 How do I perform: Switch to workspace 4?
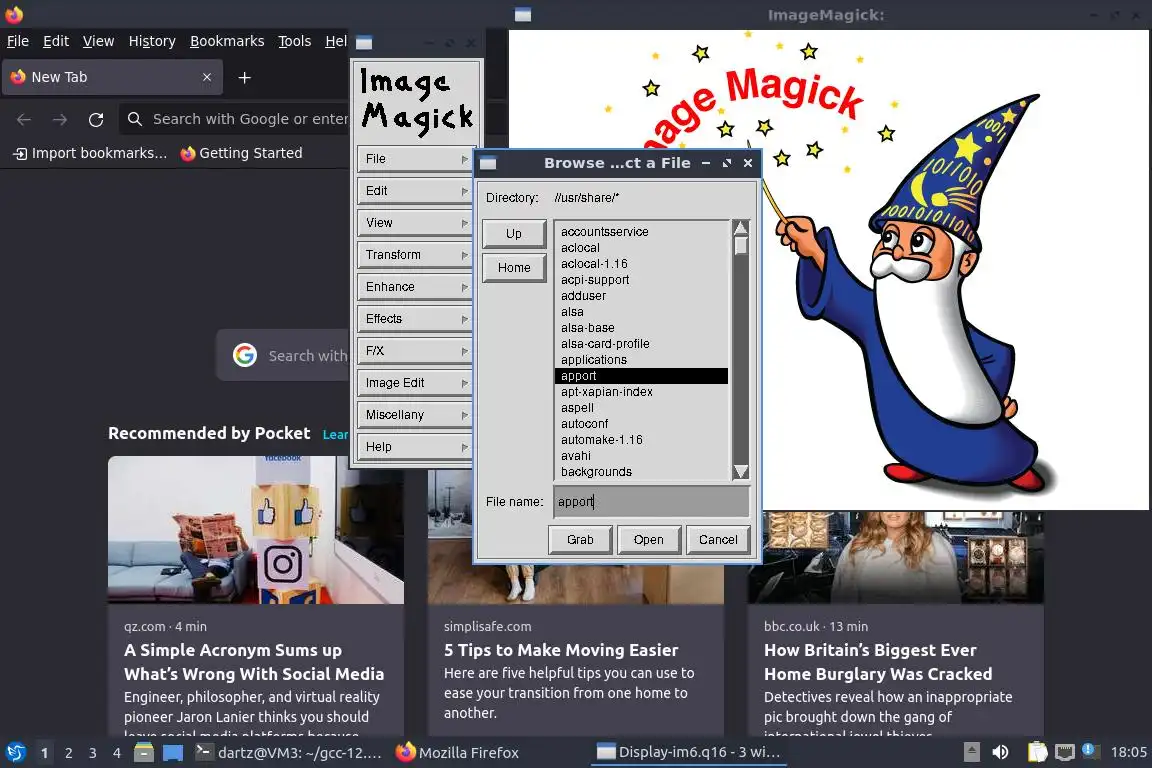coord(116,753)
